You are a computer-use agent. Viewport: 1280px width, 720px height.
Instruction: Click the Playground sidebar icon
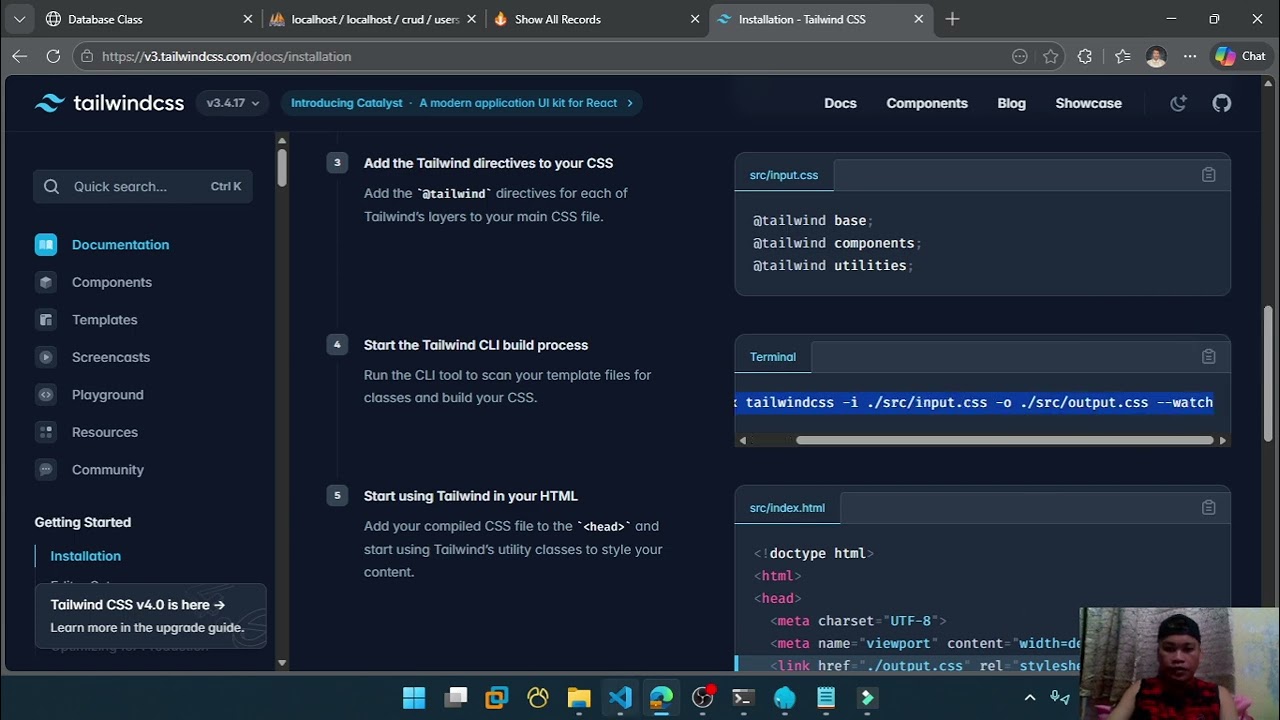point(46,395)
